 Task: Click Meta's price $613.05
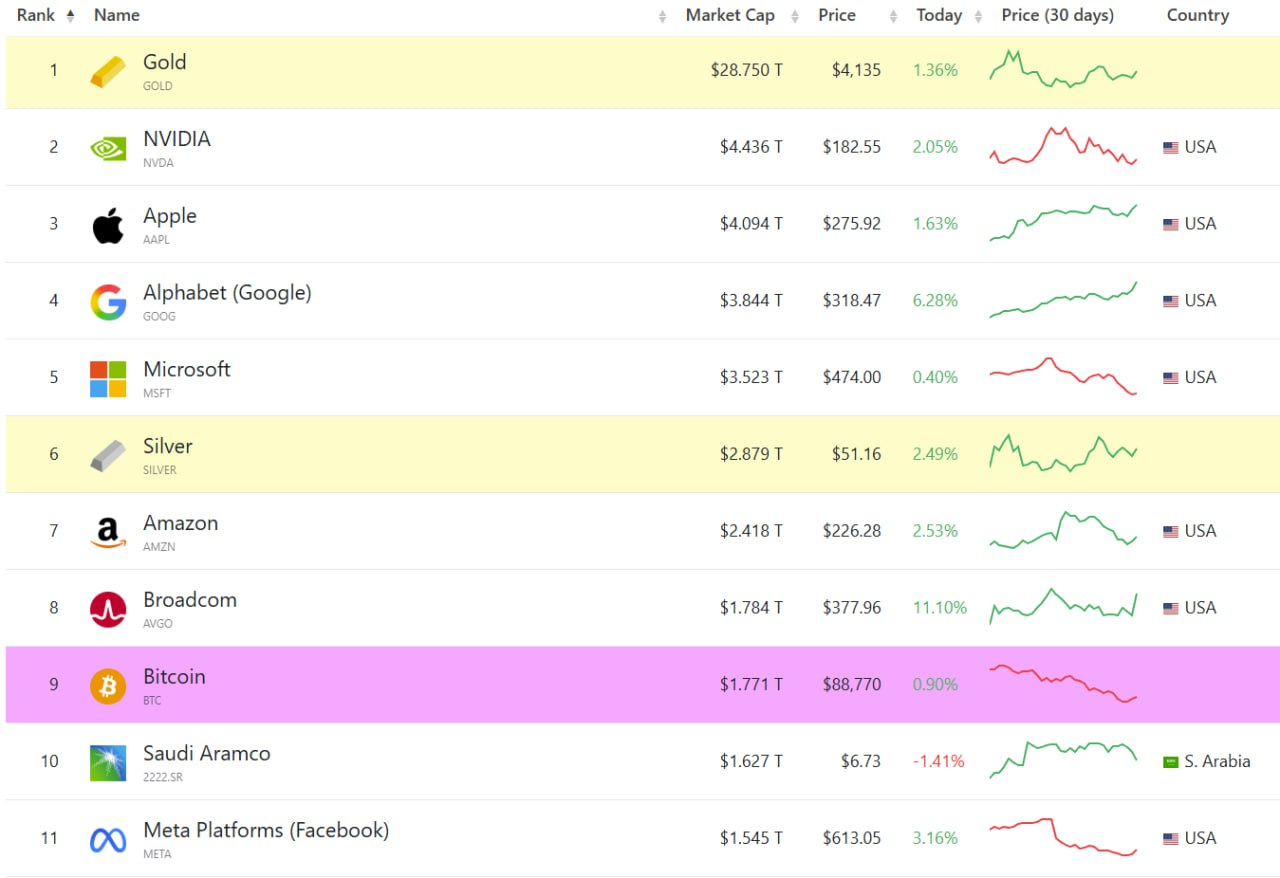[x=852, y=839]
